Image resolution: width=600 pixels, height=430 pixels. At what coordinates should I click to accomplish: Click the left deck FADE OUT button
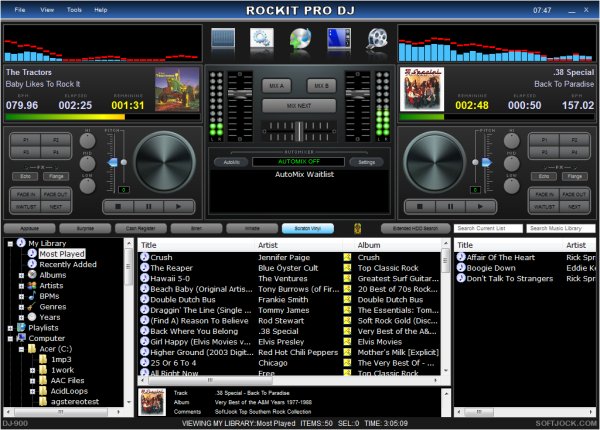56,194
